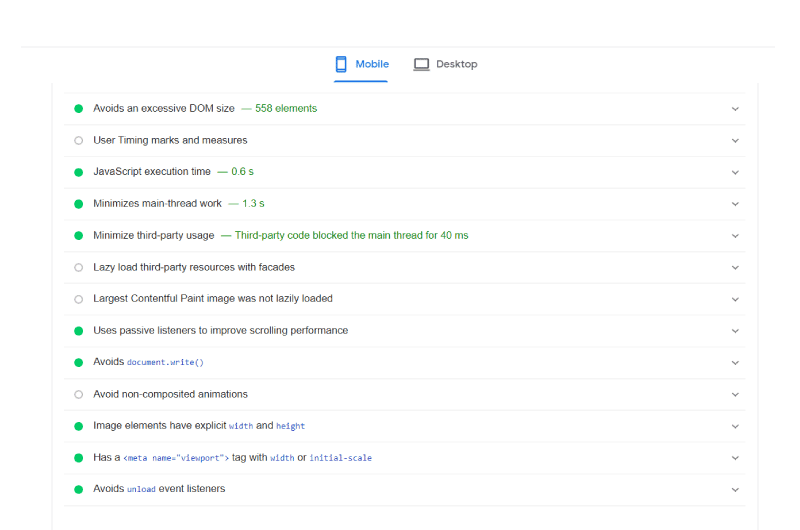Click the 'height' code text
The height and width of the screenshot is (530, 800).
[290, 426]
